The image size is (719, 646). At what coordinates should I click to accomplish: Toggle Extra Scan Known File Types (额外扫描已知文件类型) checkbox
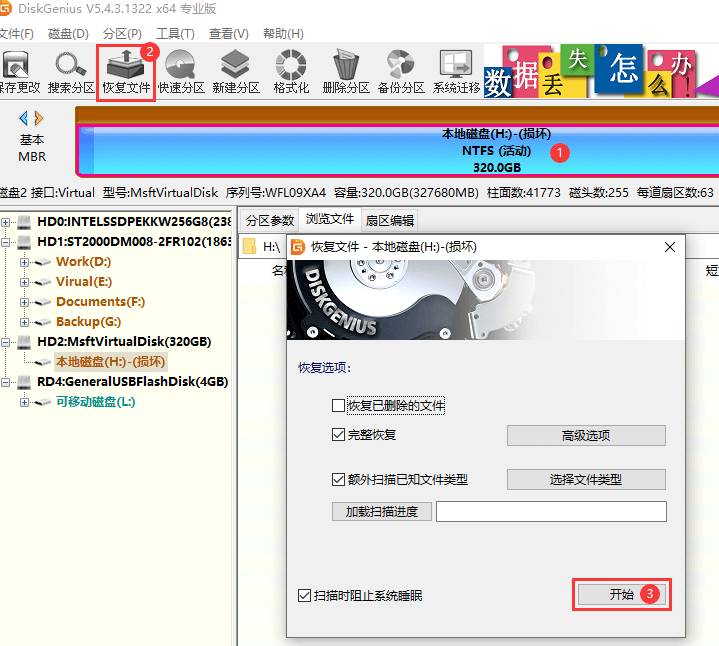coord(338,480)
